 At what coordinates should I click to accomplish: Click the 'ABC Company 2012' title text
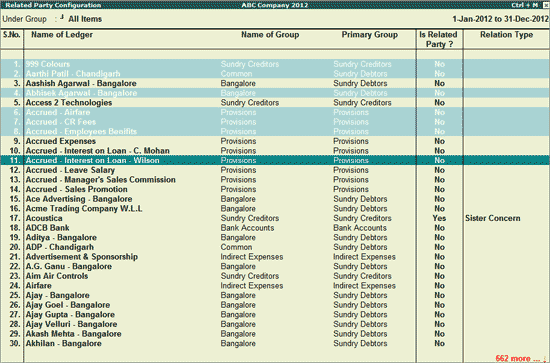point(275,5)
